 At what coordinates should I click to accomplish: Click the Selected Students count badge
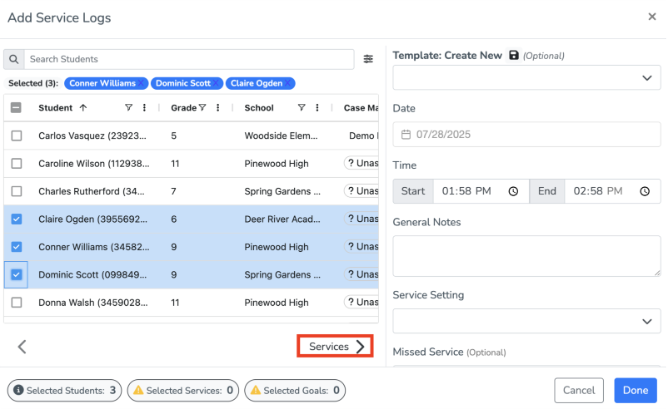(x=64, y=390)
